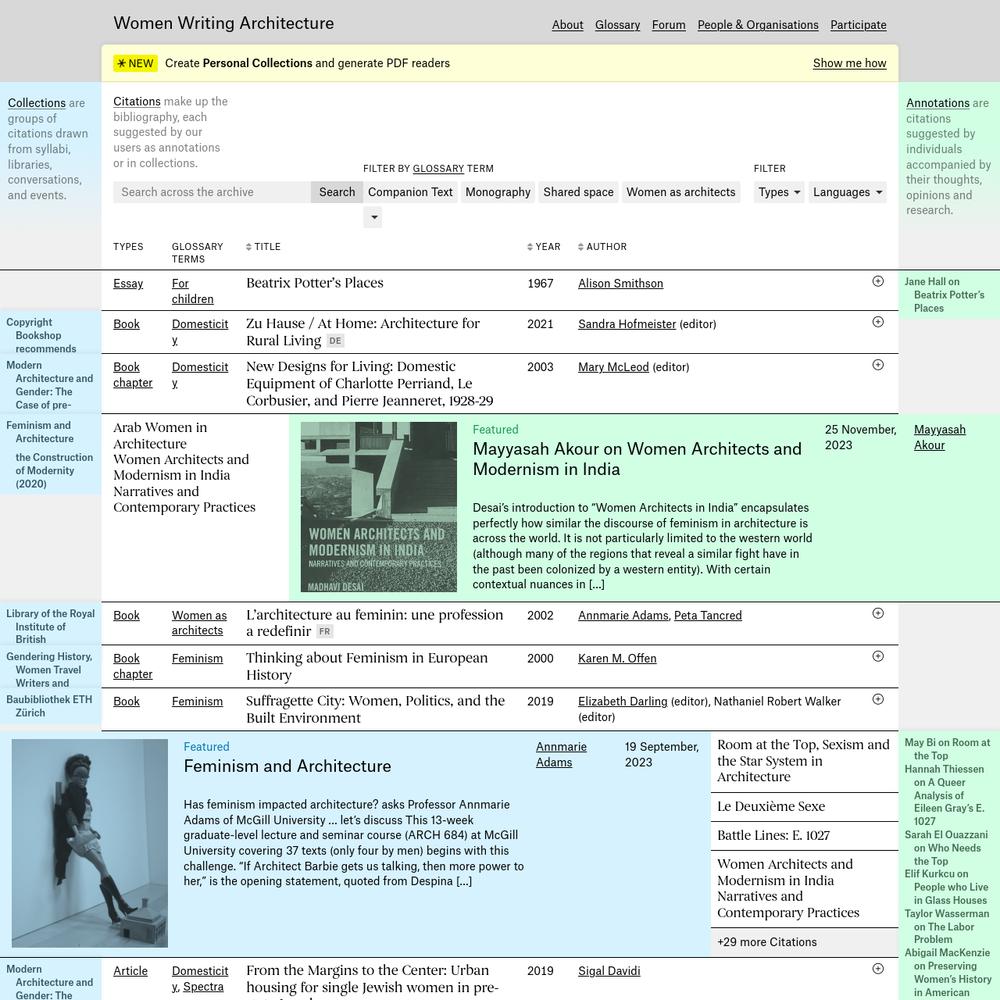Screen dimensions: 1000x1000
Task: Focus the Search across the archive field
Action: (212, 192)
